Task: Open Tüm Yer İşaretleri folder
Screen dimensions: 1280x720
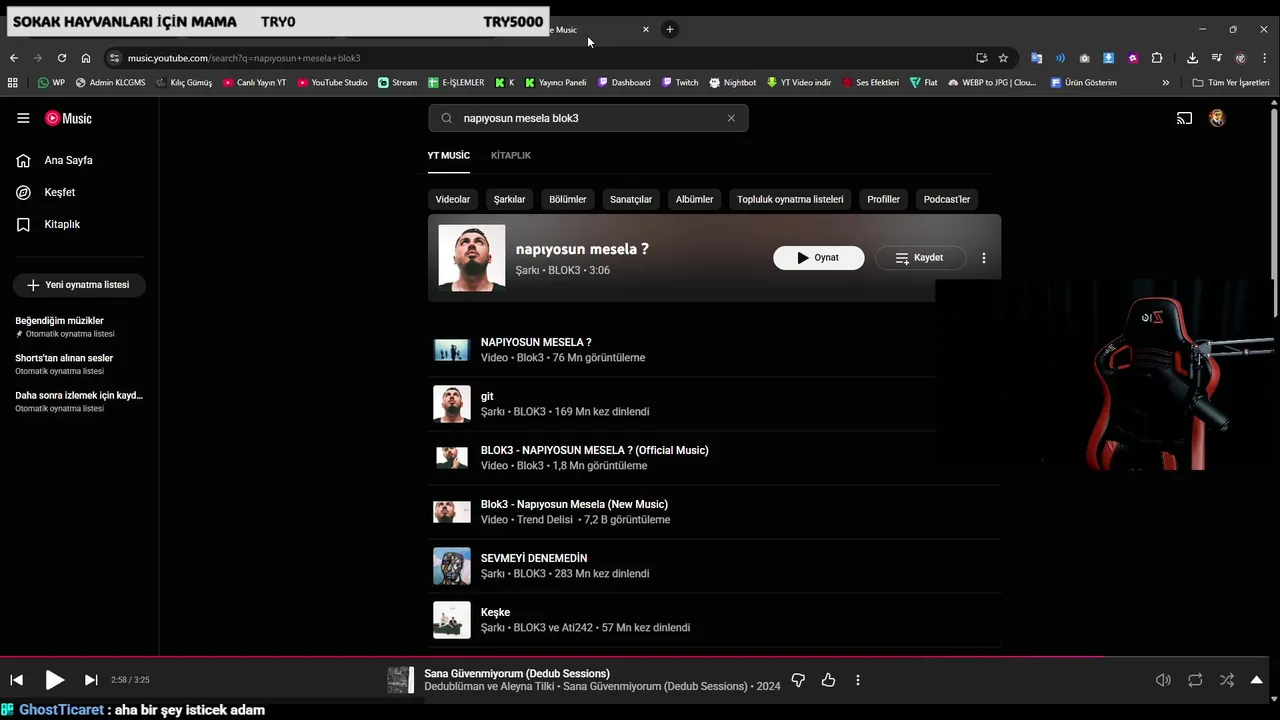Action: pyautogui.click(x=1230, y=83)
